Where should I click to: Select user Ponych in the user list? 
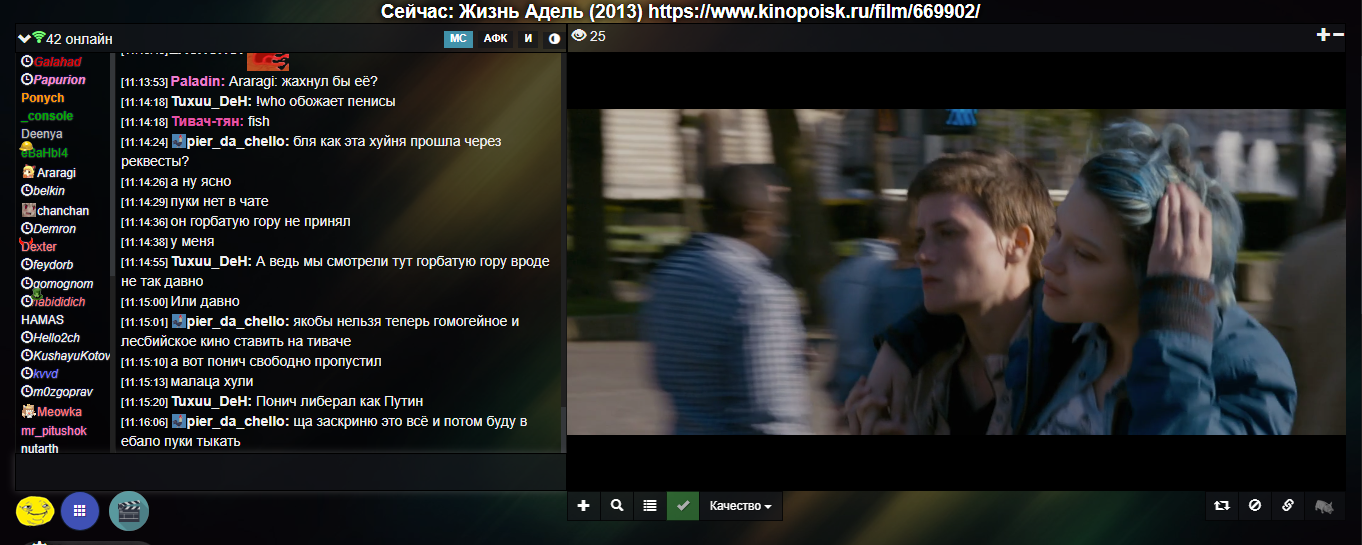(x=42, y=98)
